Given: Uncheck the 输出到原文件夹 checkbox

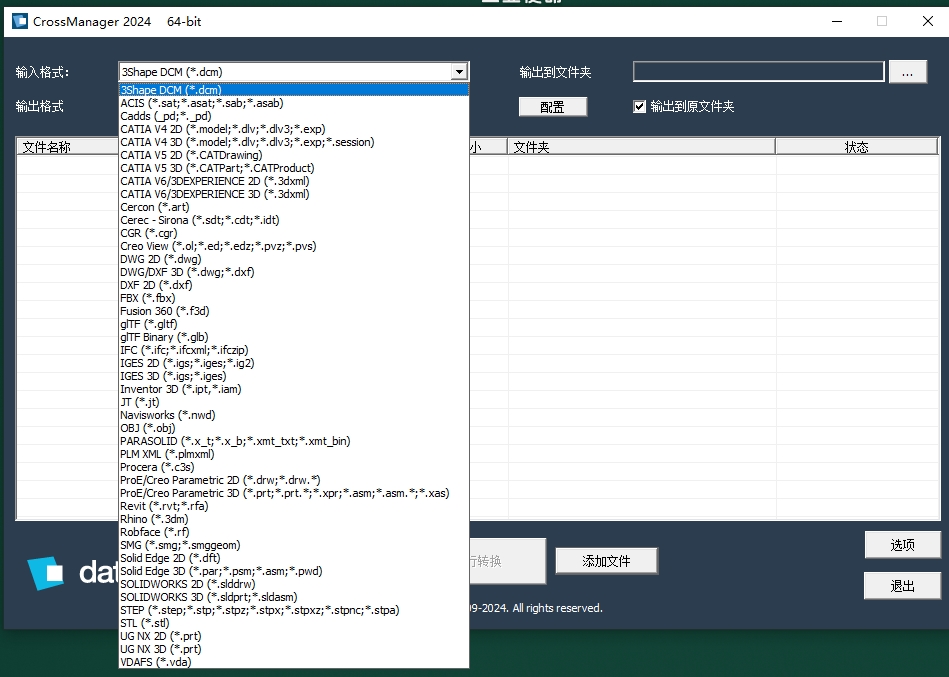Looking at the screenshot, I should [x=637, y=106].
